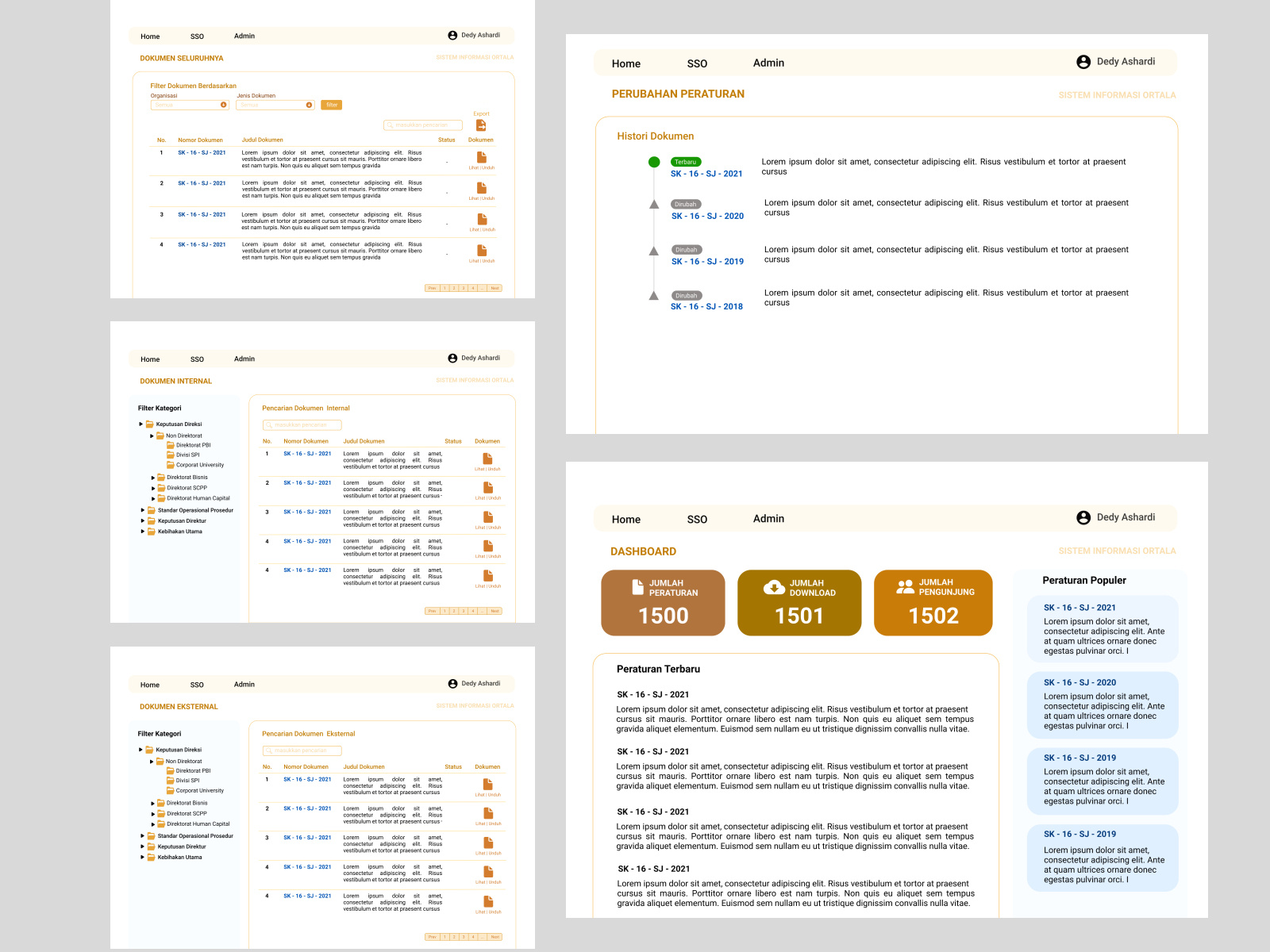Open SK - 16 - SJ - 2020 in Peraturan Populer
This screenshot has width=1270, height=952.
[x=1079, y=682]
